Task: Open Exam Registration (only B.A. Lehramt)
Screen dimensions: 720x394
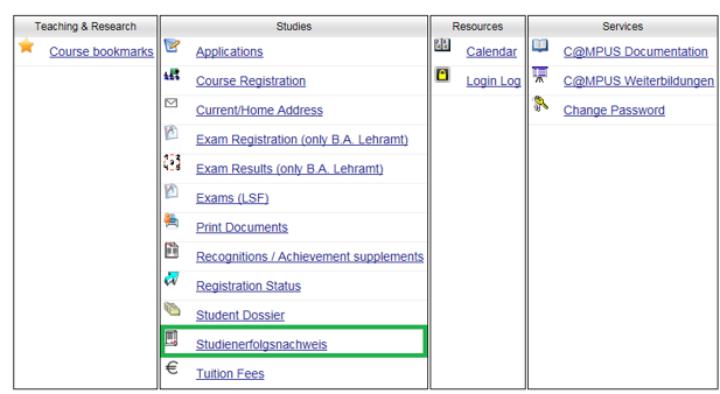Action: (302, 140)
